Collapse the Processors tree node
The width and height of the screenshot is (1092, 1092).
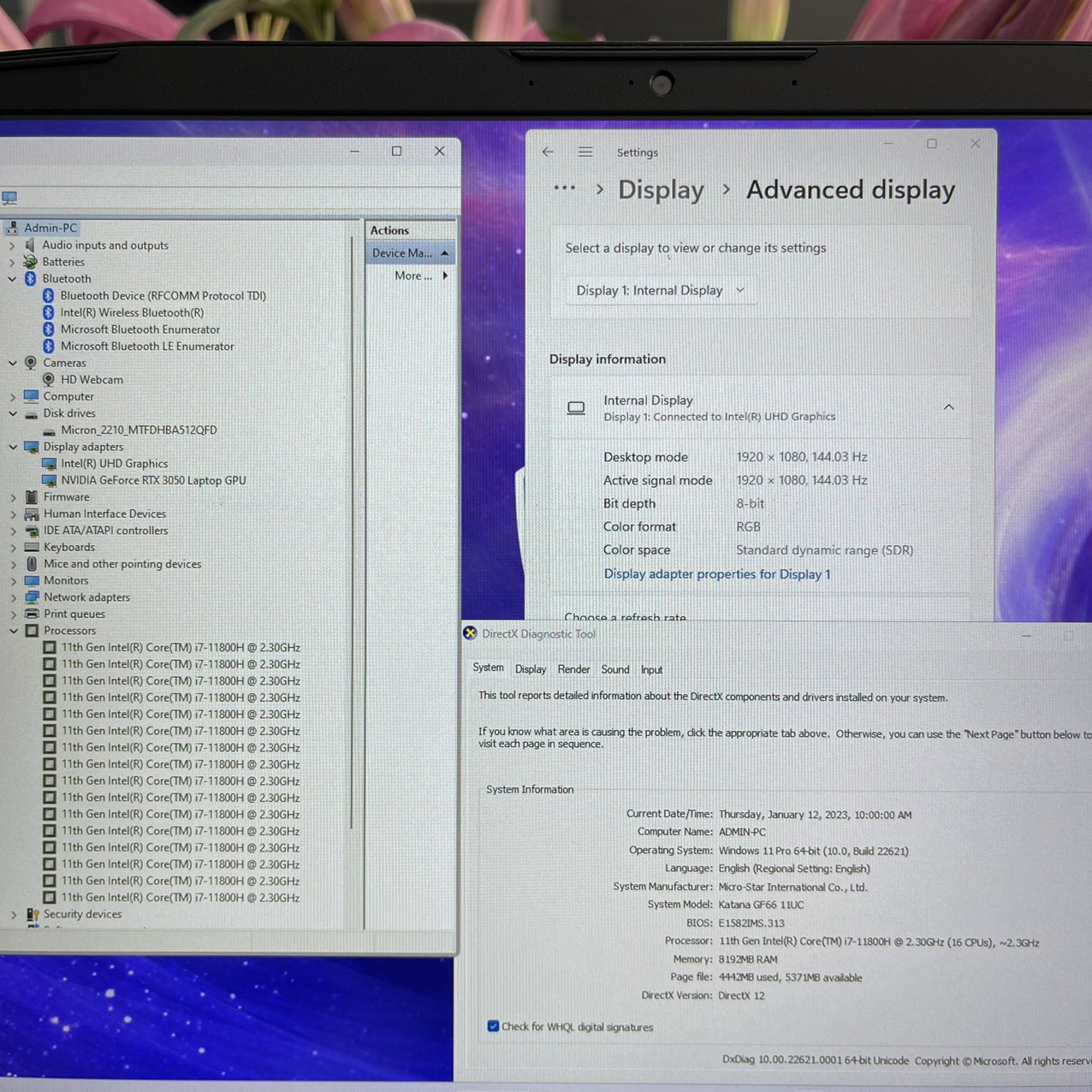tap(13, 631)
